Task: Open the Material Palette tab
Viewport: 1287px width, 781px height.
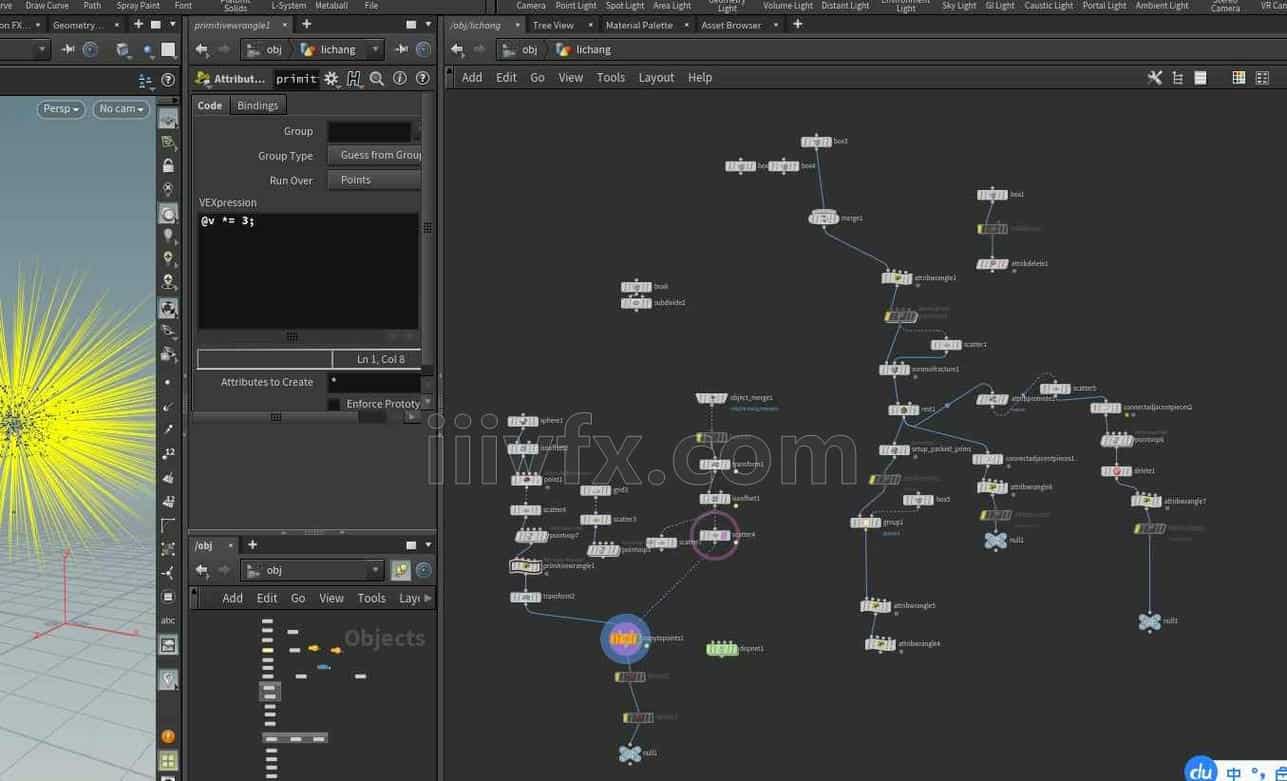Action: click(x=639, y=25)
